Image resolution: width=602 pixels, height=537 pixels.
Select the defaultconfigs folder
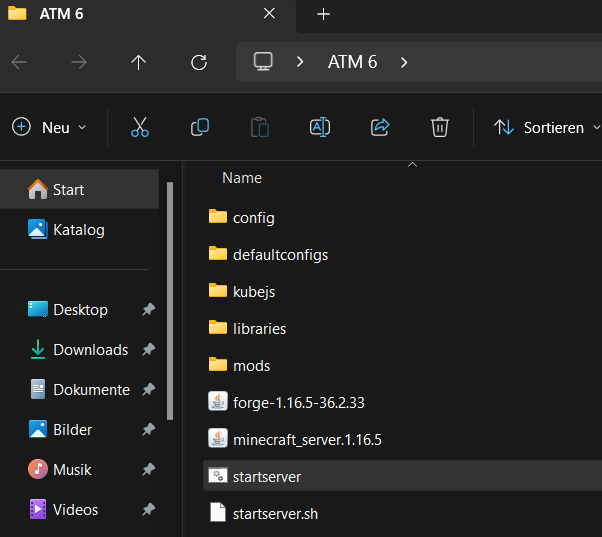pos(268,254)
